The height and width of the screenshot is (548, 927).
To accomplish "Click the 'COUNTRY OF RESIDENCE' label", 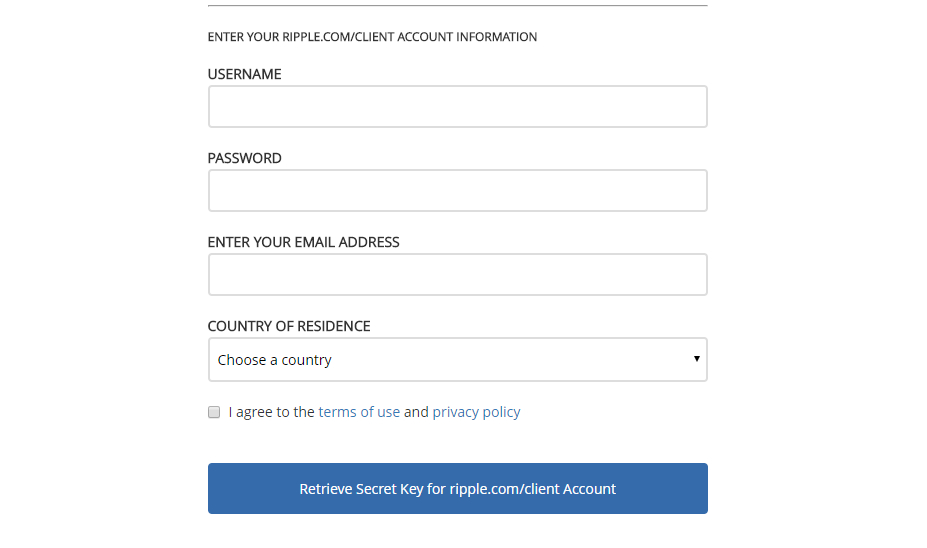I will tap(289, 326).
